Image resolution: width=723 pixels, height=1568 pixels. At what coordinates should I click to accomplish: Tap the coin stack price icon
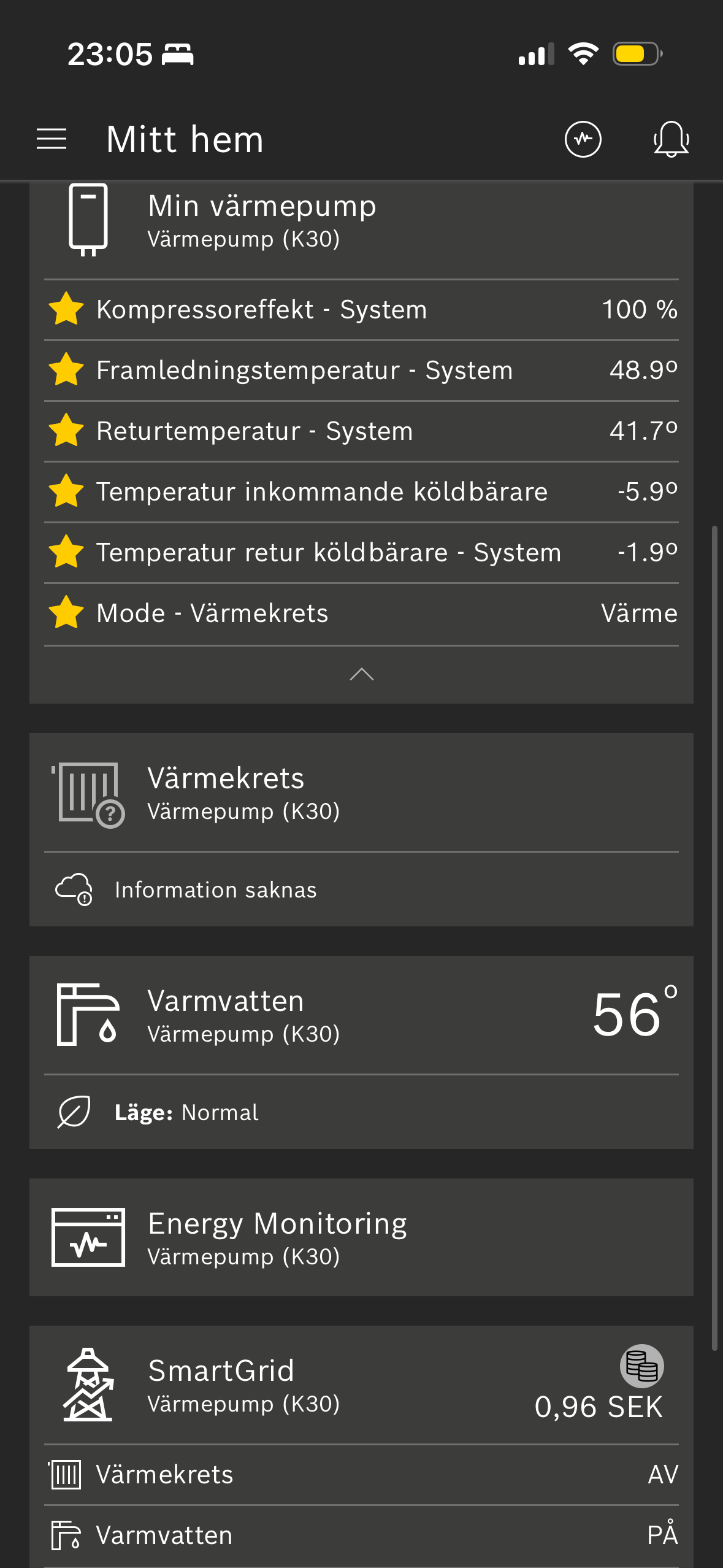point(642,1366)
